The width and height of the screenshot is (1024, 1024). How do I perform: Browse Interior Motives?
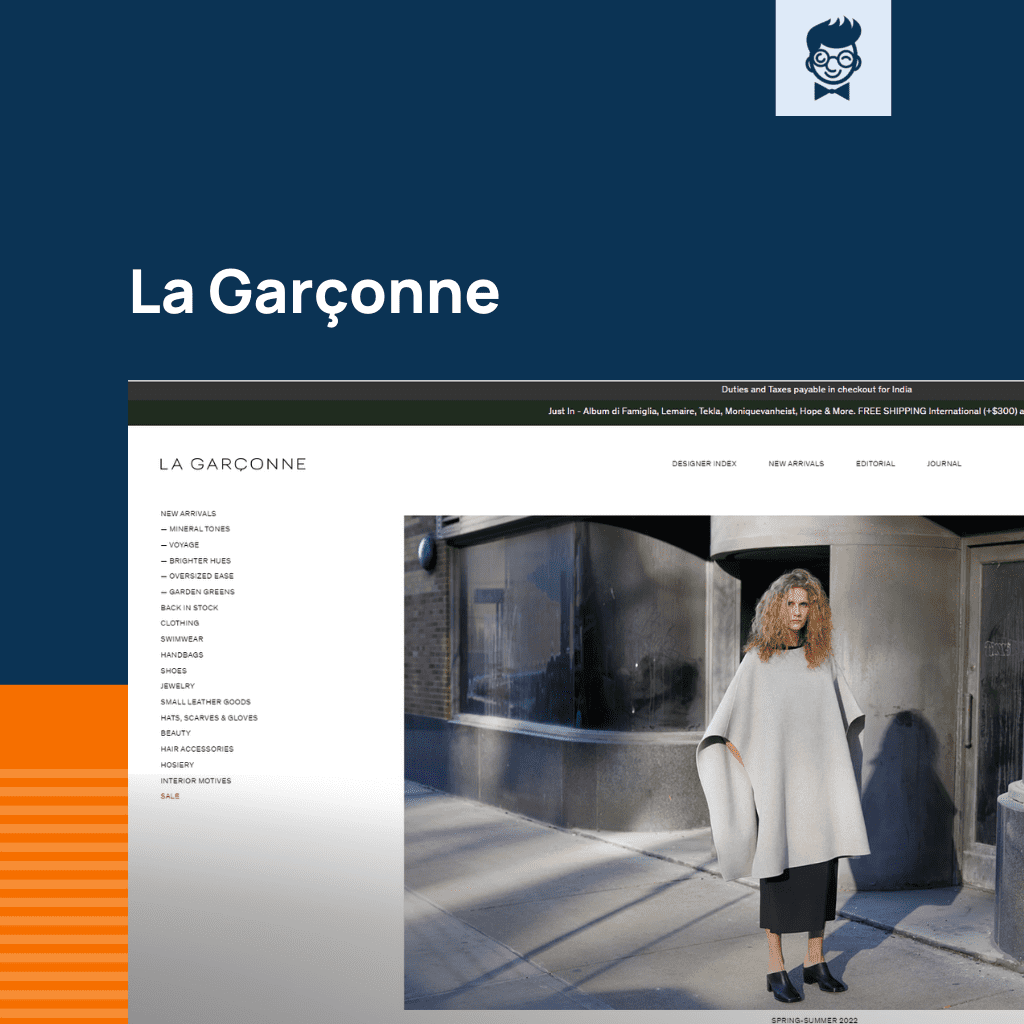click(x=196, y=781)
